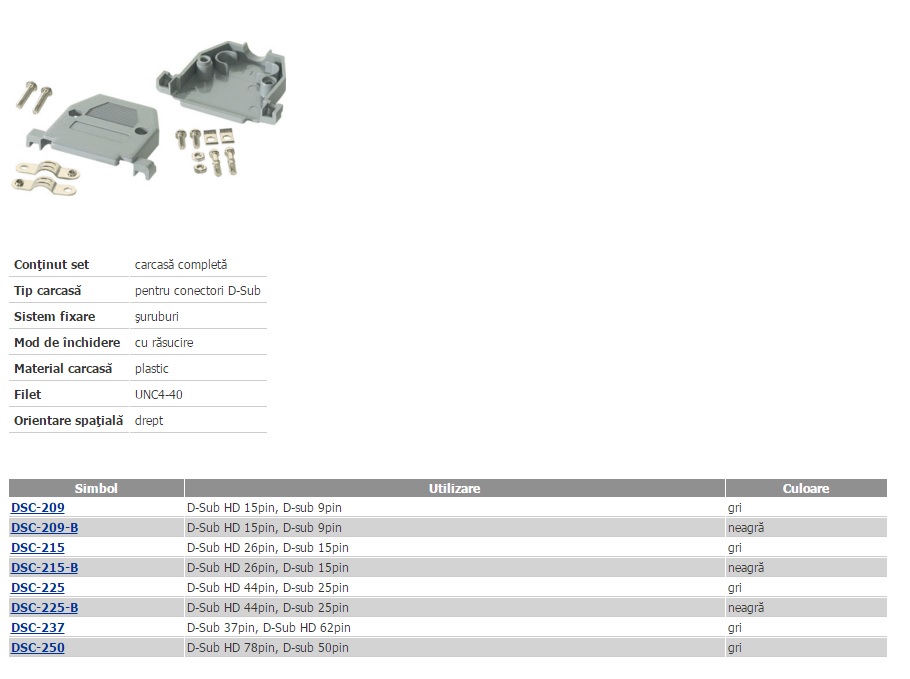Click 'D-Sub 37pin, D-Sub HD 62pin' cell

268,628
